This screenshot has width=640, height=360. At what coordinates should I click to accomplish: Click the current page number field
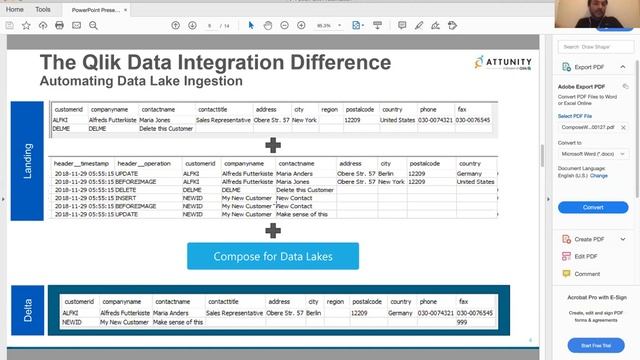[209, 25]
